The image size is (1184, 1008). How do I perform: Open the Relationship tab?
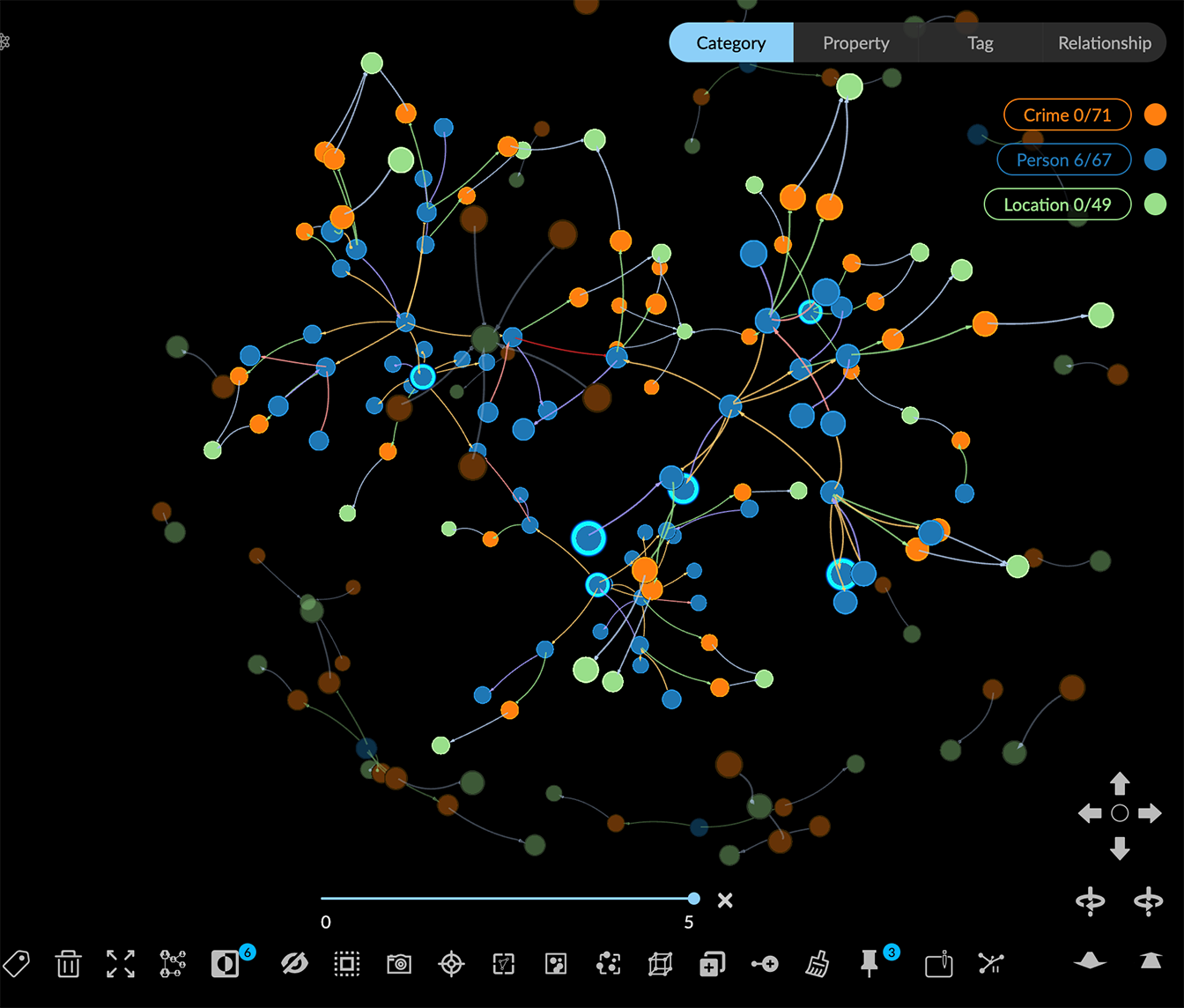pyautogui.click(x=1104, y=43)
